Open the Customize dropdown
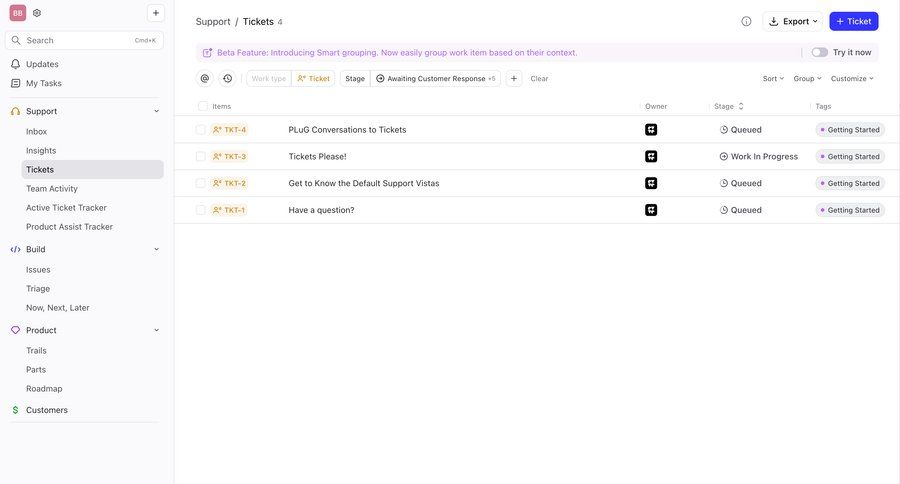The image size is (900, 484). point(852,79)
